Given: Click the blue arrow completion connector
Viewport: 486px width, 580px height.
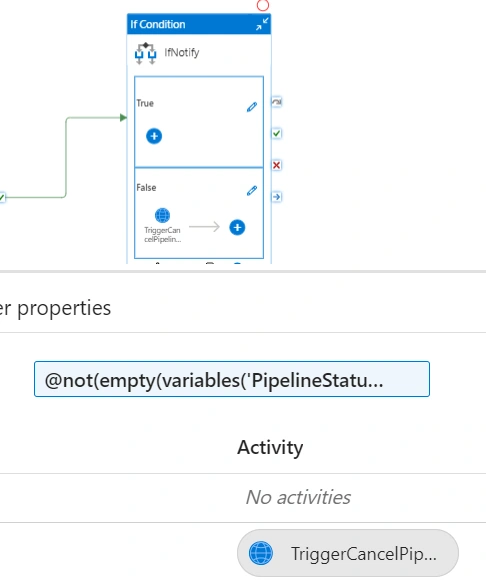Looking at the screenshot, I should click(277, 197).
